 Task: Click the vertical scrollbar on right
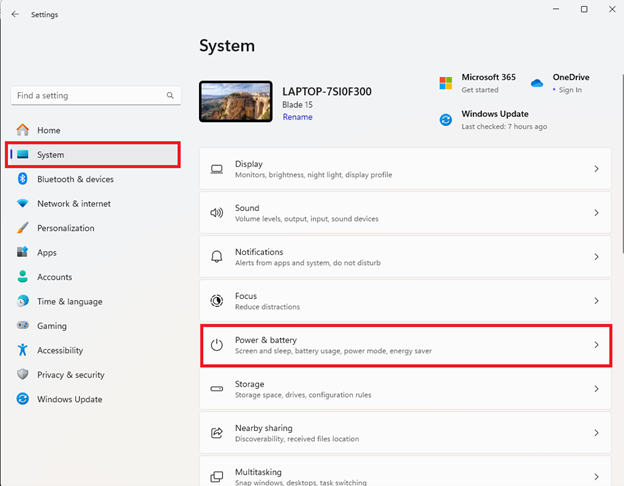[622, 163]
